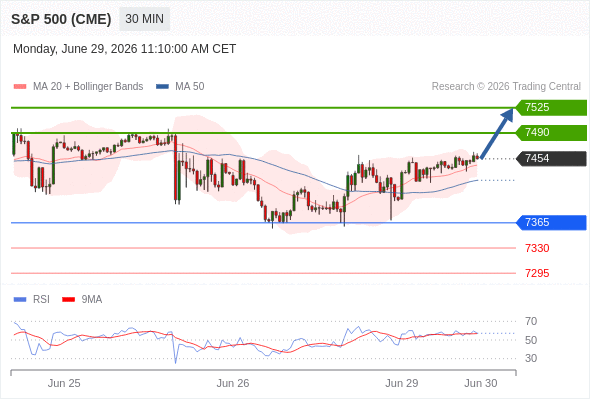Click the blue RSI legend swatch
Viewport: 590px width, 400px height.
20,300
